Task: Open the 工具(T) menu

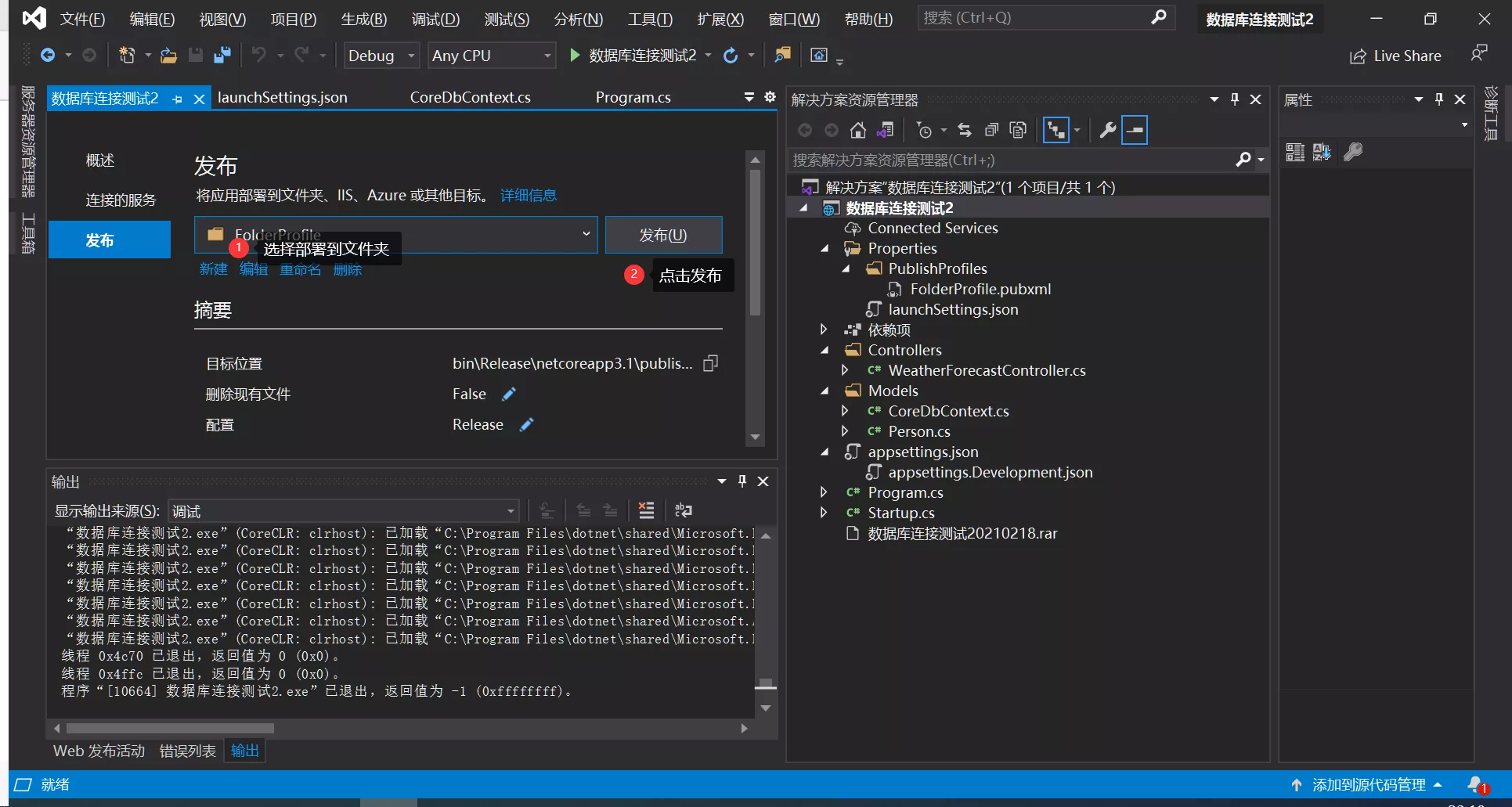Action: [x=650, y=19]
